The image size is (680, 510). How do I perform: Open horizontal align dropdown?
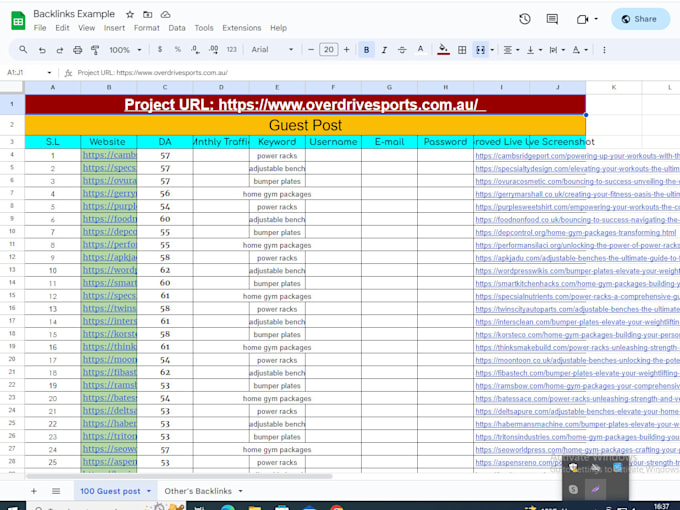point(511,50)
